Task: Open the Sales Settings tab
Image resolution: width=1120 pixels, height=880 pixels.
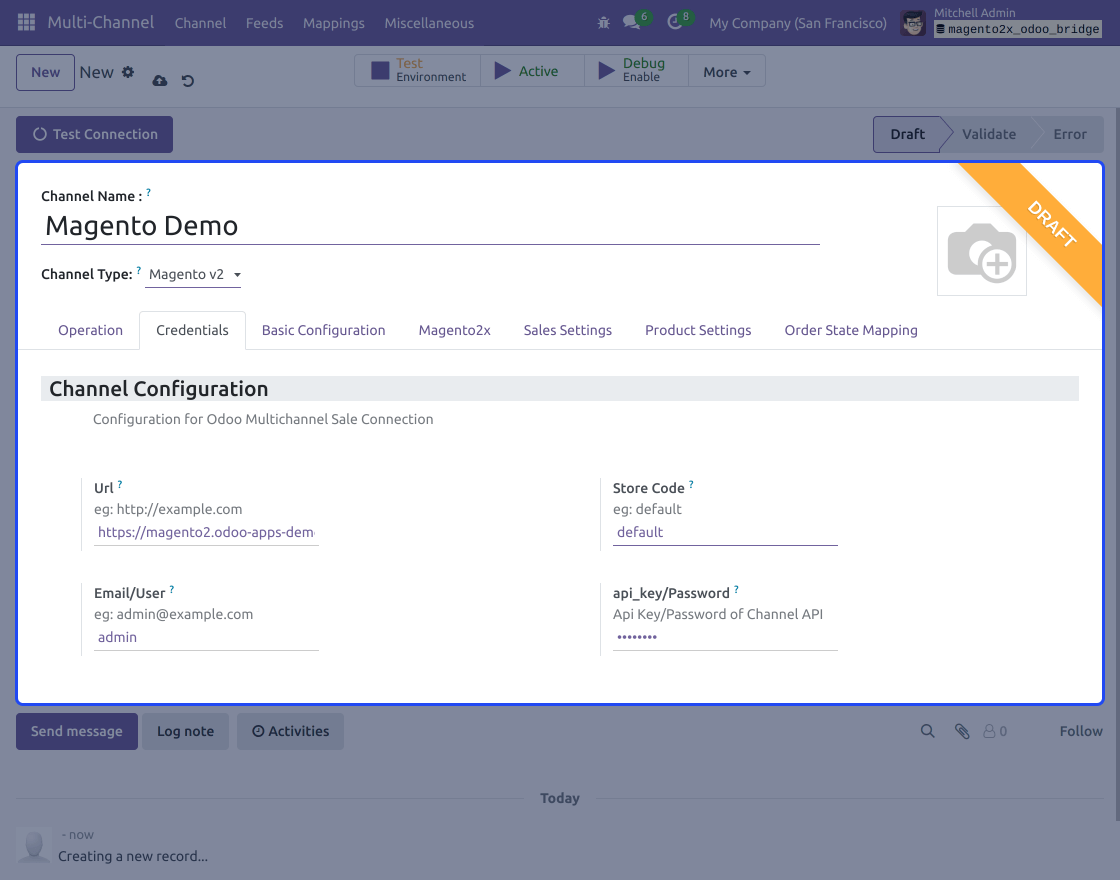Action: coord(568,330)
